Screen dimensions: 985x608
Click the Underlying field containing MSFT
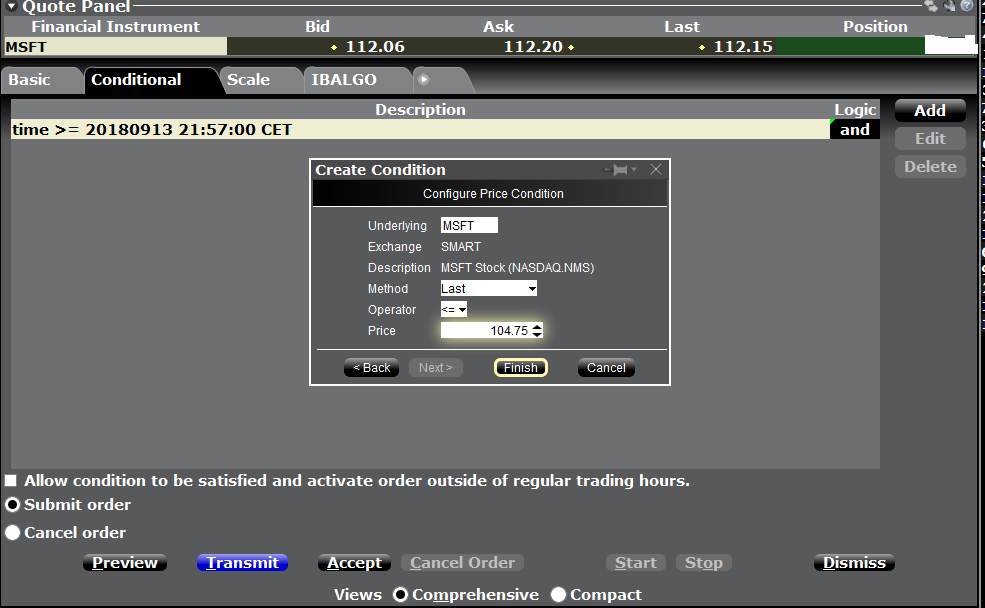point(469,225)
